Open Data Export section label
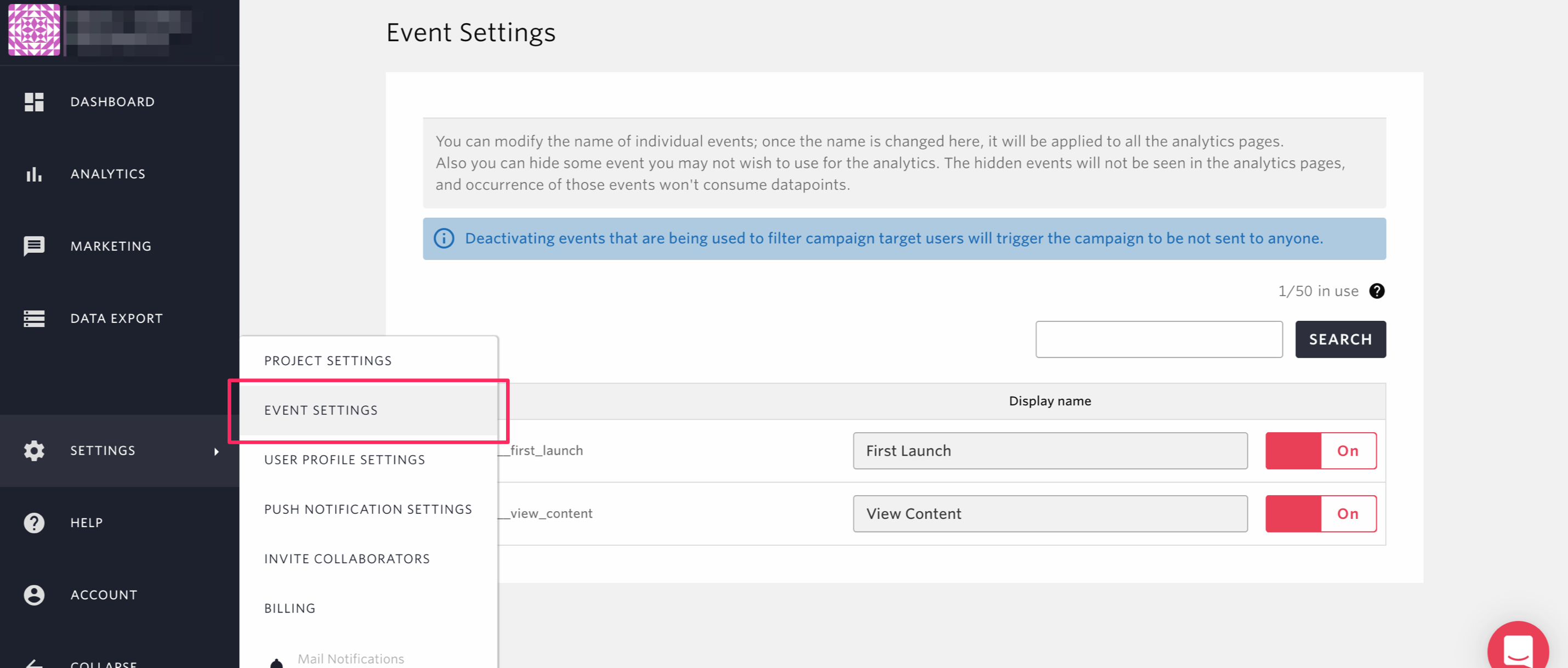The height and width of the screenshot is (668, 1568). 117,319
